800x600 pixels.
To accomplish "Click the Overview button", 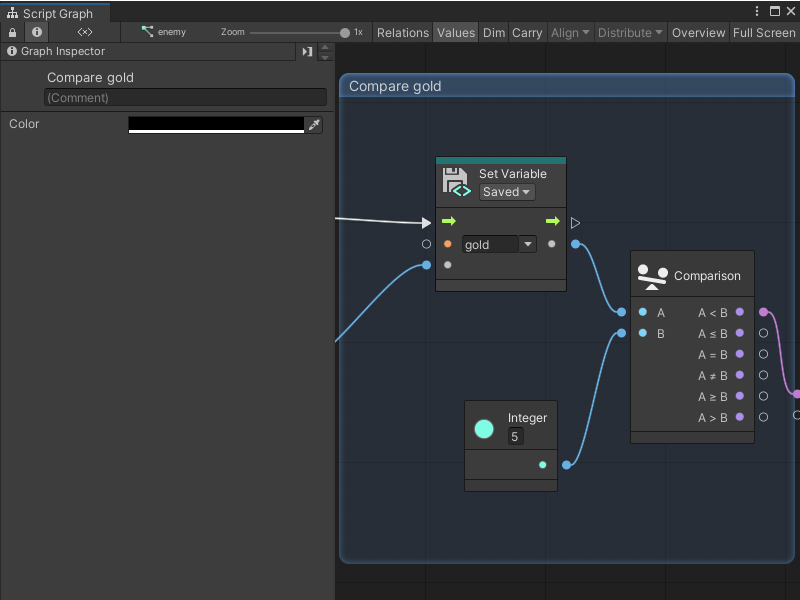I will [x=698, y=32].
